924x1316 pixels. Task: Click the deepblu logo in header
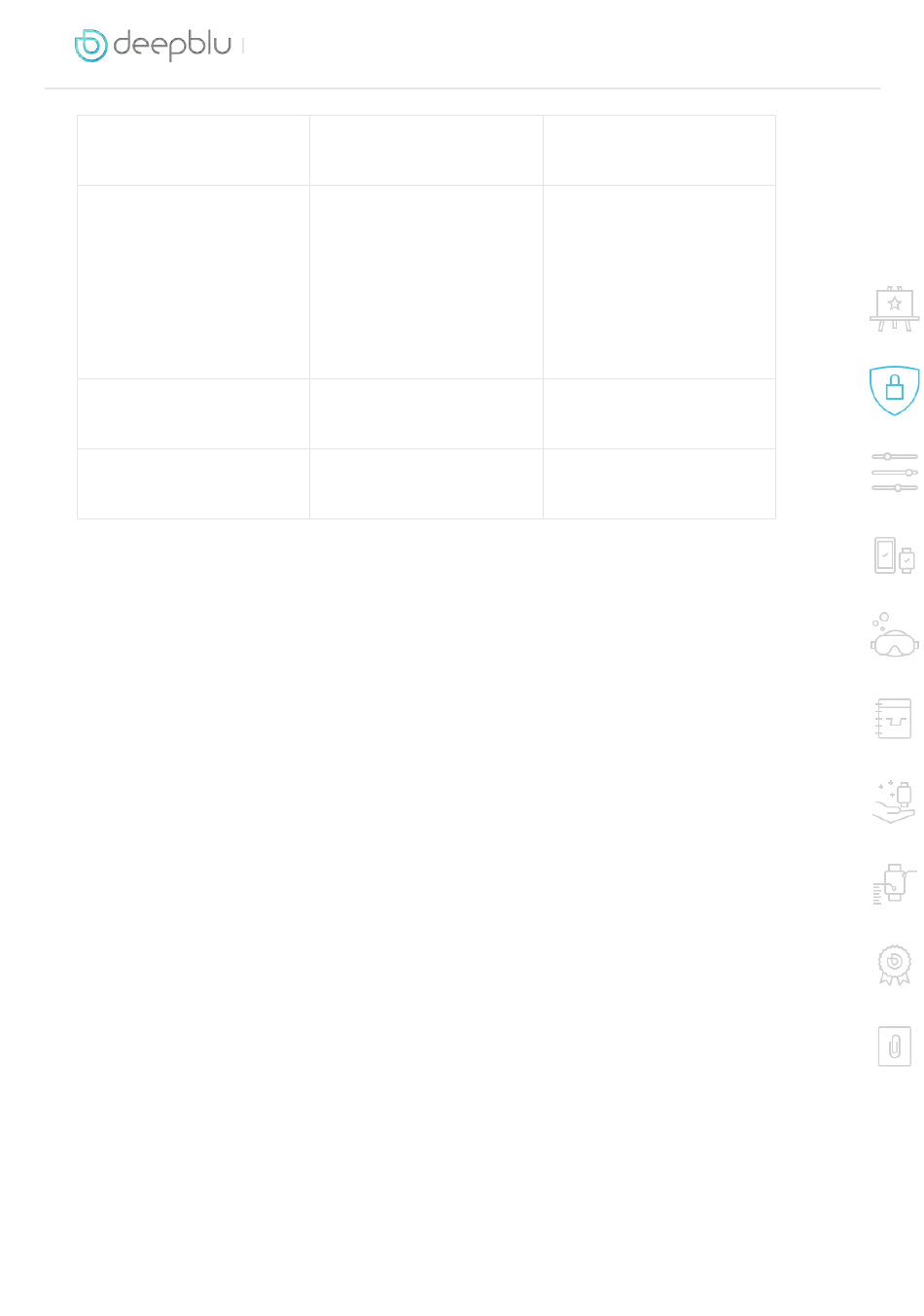click(154, 46)
